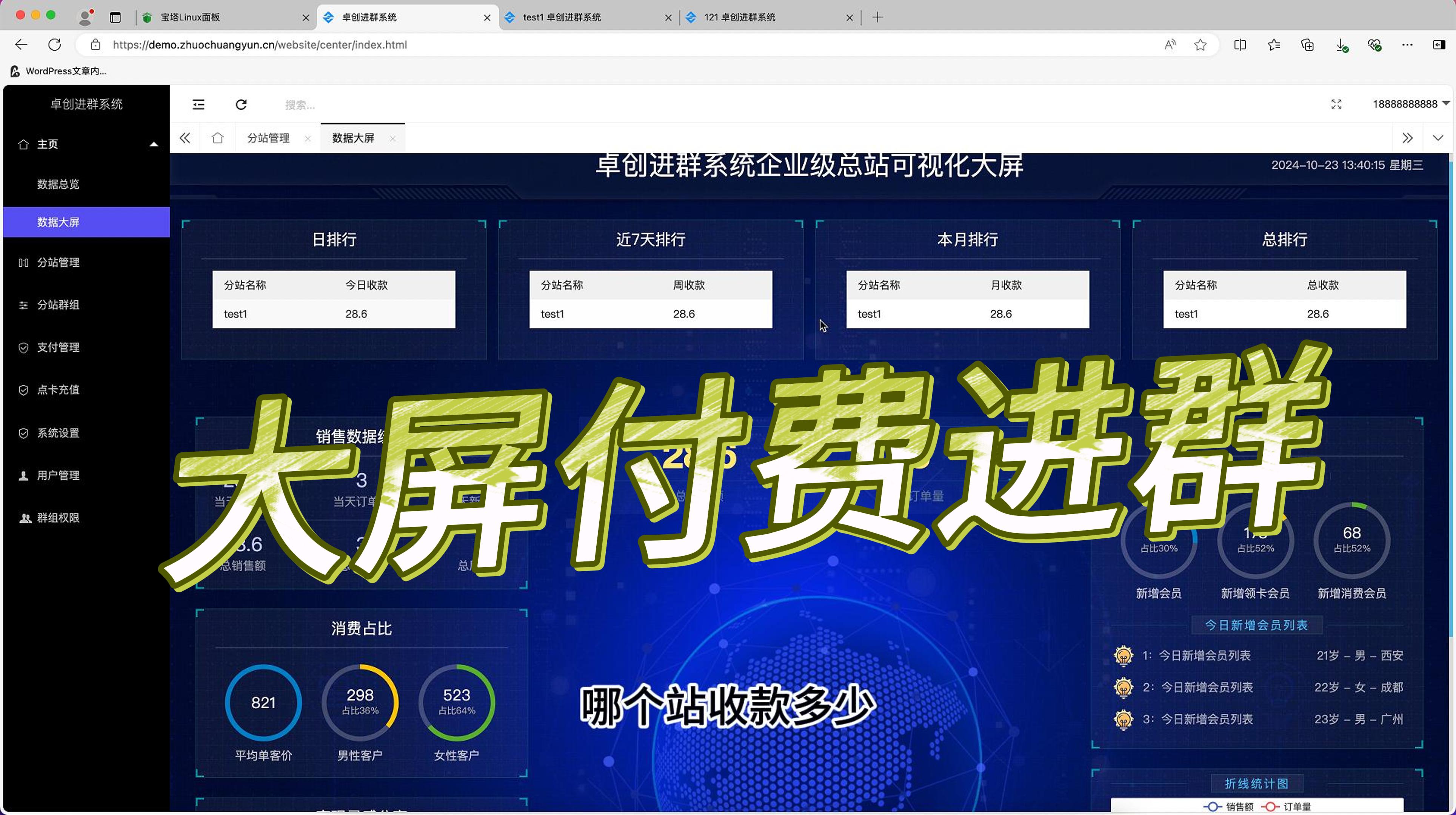Click the refresh icon in the app header
The width and height of the screenshot is (1456, 815).
coord(242,105)
